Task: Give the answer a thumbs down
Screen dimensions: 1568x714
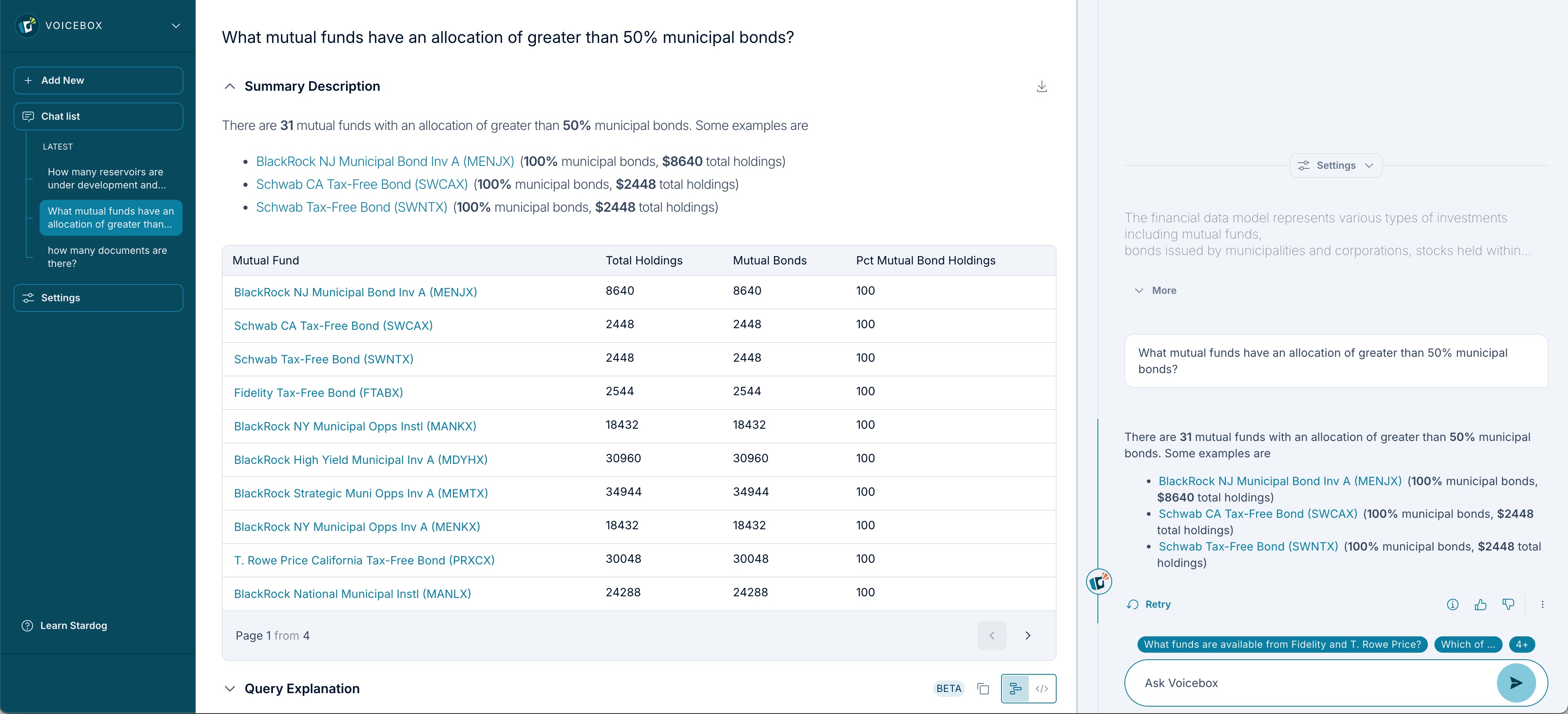Action: click(1508, 605)
